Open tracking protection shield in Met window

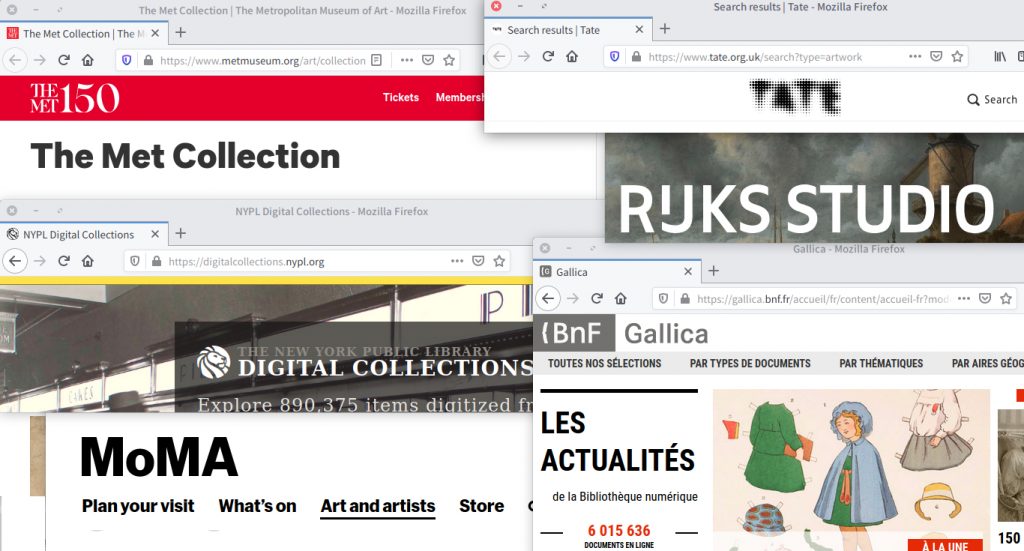(x=127, y=60)
